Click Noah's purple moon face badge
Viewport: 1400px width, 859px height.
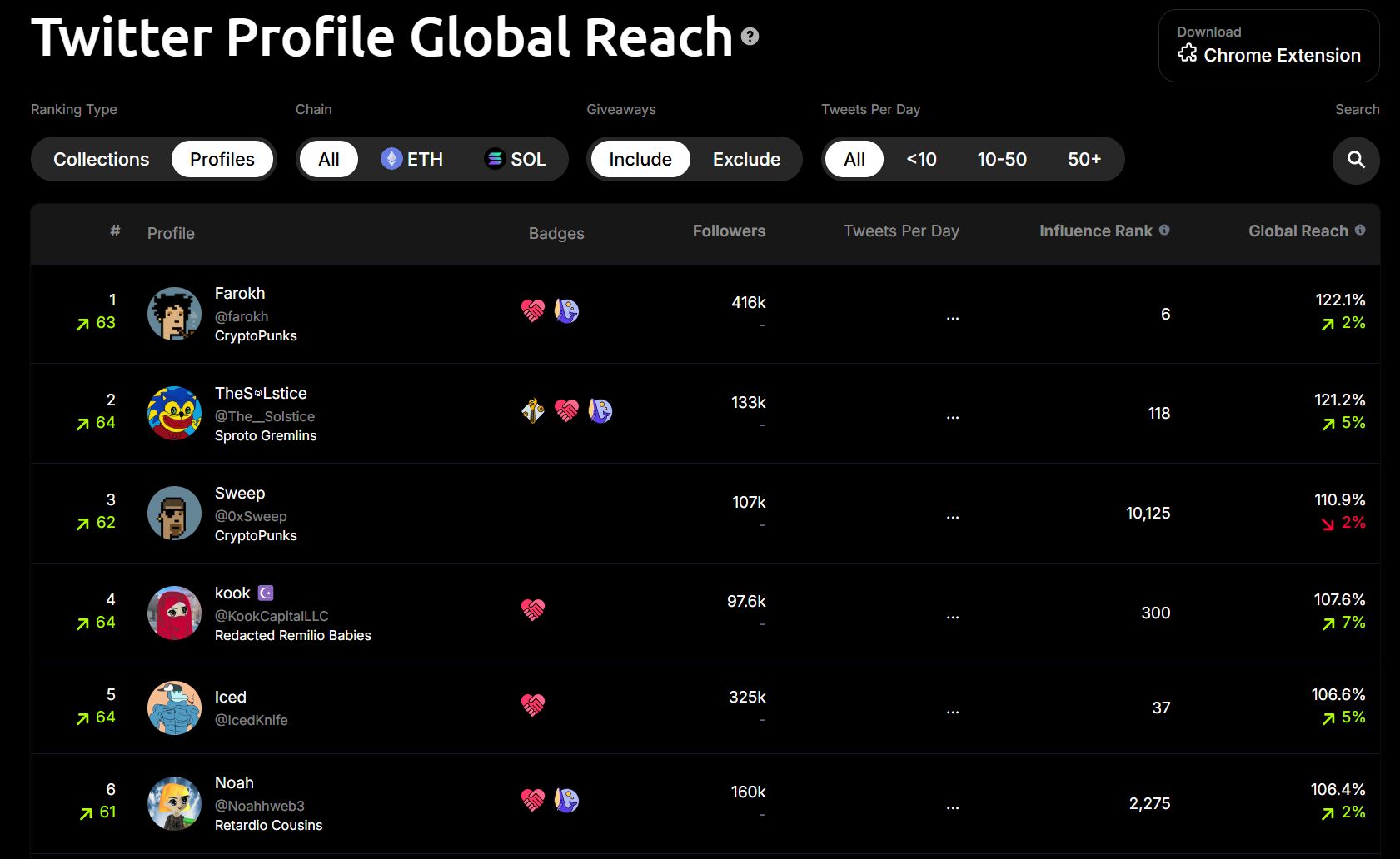(566, 801)
